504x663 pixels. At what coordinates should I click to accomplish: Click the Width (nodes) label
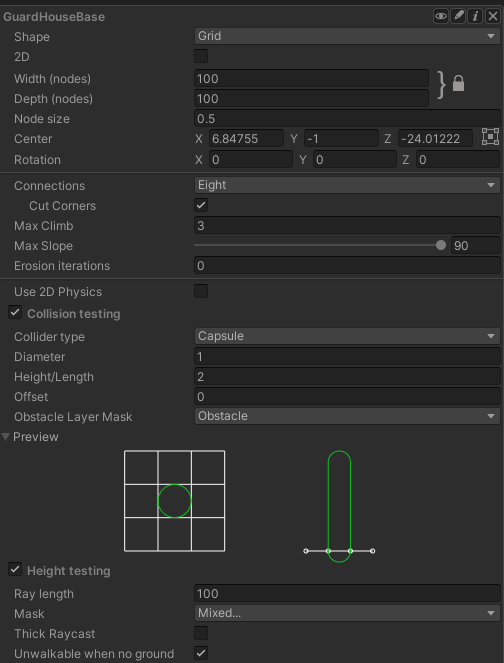coord(52,79)
